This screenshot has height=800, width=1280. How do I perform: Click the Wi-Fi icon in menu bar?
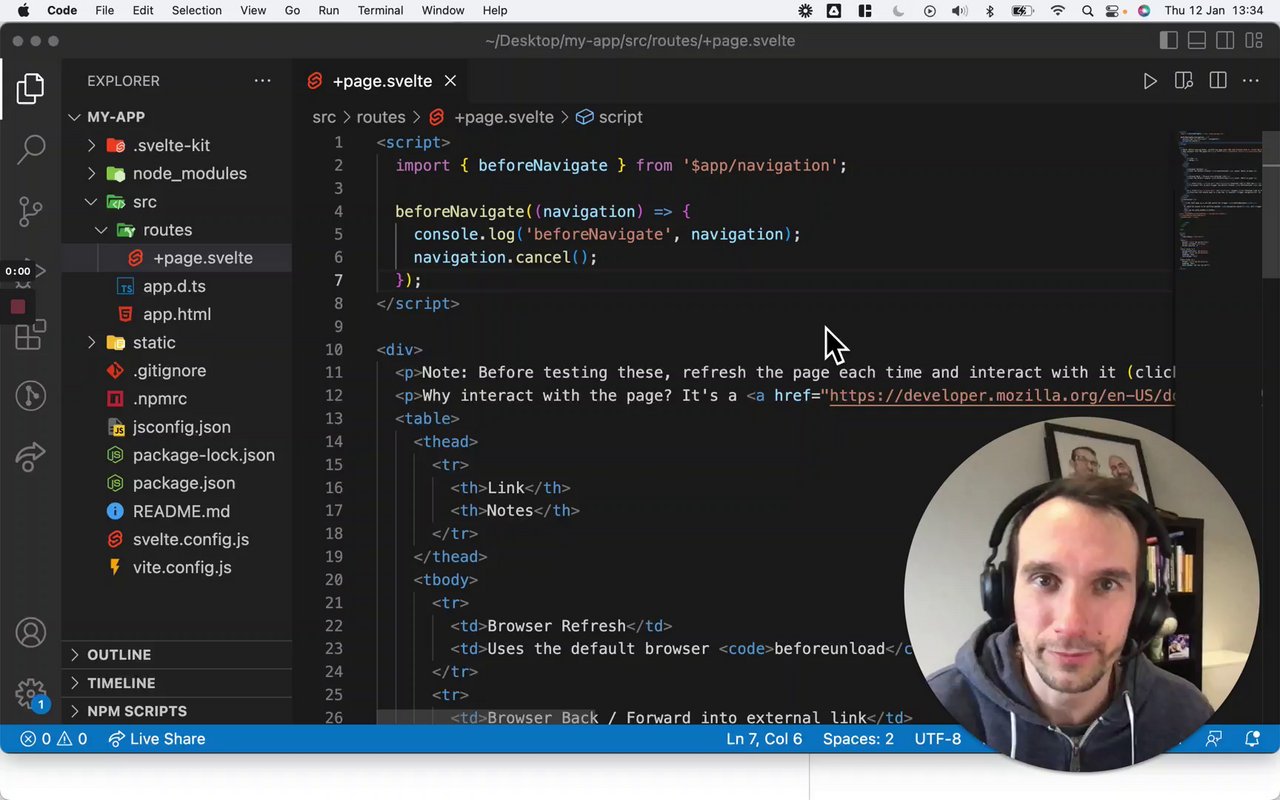pos(1058,11)
